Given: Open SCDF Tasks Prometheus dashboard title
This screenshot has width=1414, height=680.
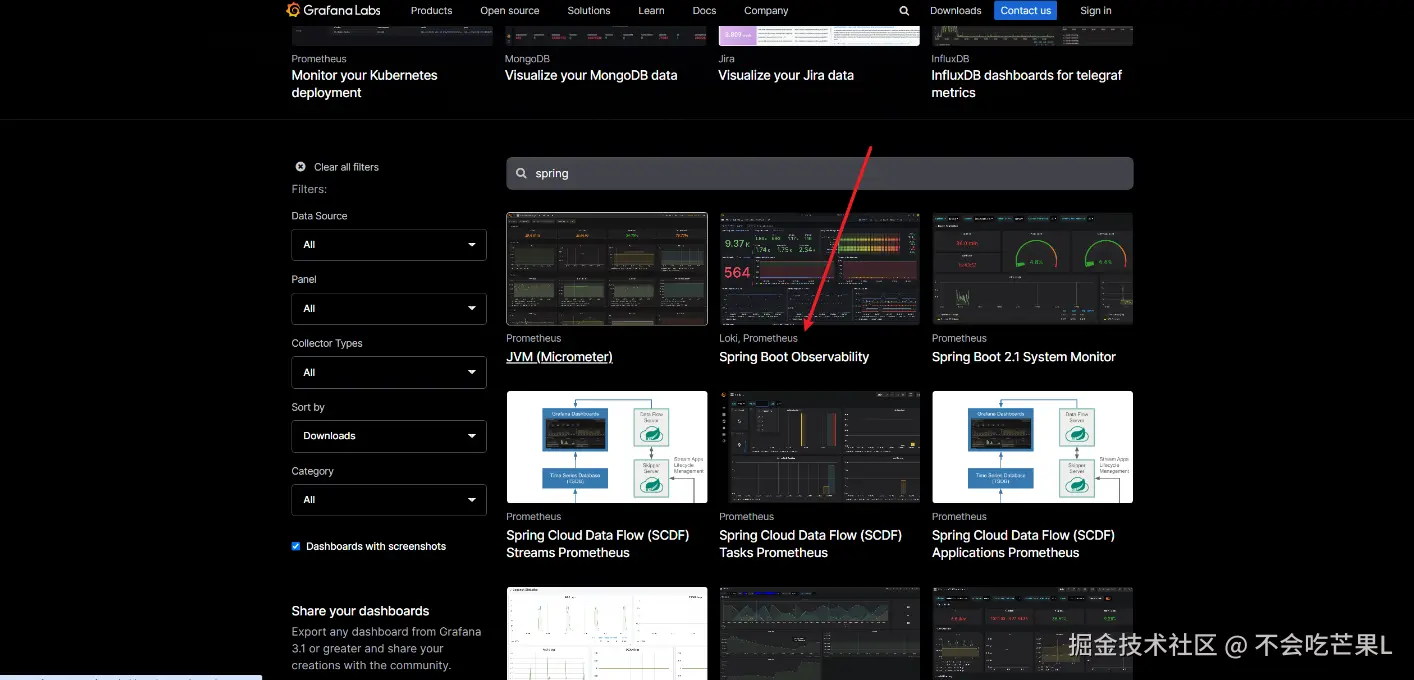Looking at the screenshot, I should pyautogui.click(x=810, y=544).
